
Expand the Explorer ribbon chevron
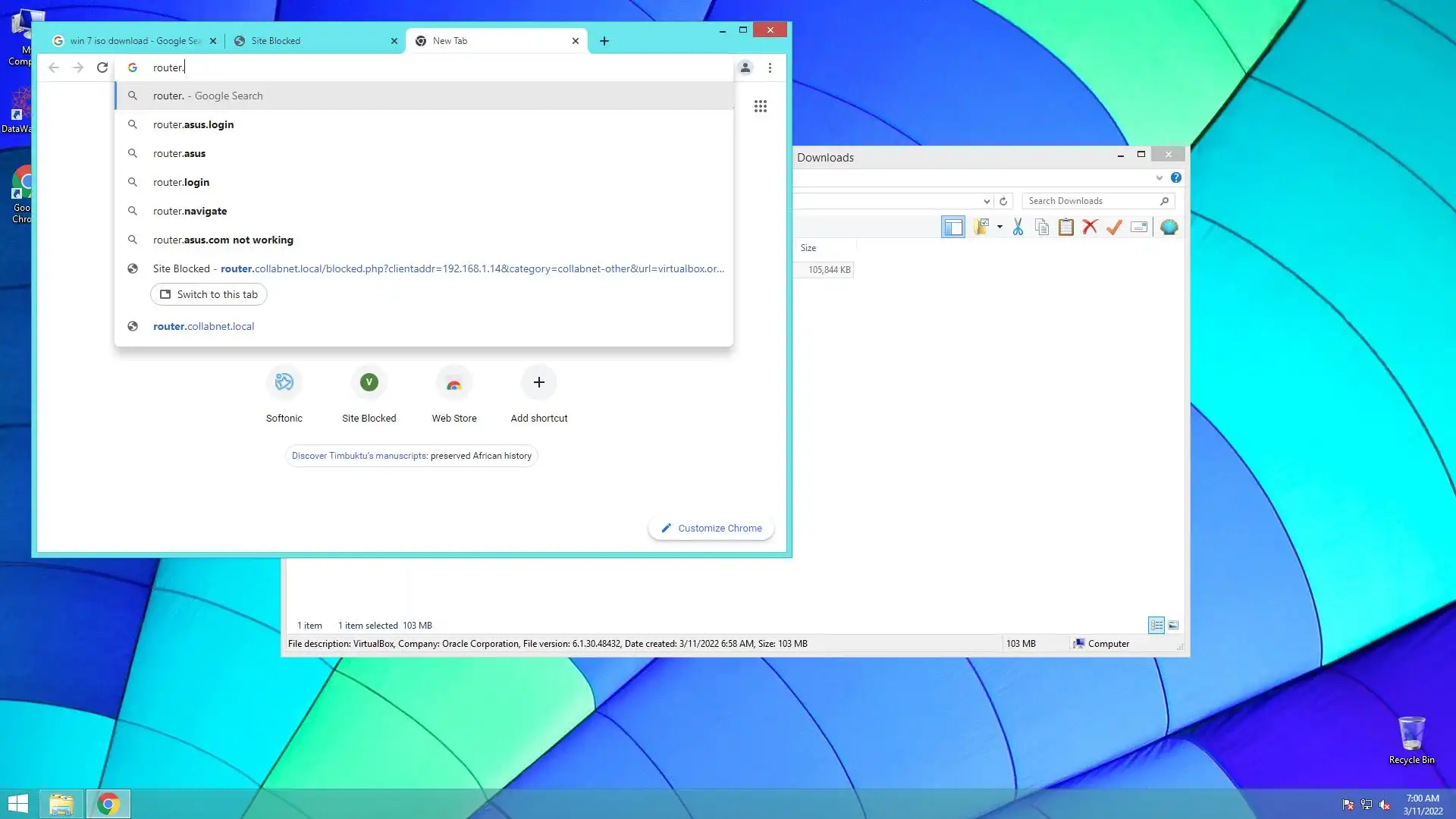pos(1159,177)
